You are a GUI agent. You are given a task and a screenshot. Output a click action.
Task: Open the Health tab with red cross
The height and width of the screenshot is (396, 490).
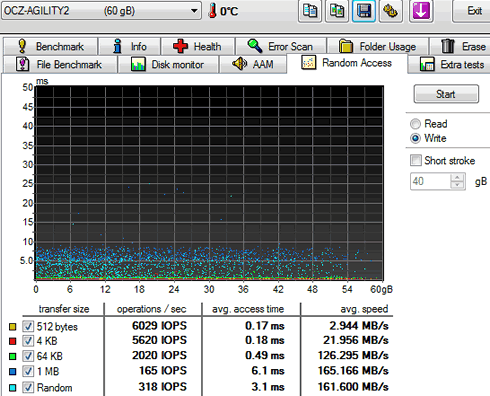tap(198, 46)
